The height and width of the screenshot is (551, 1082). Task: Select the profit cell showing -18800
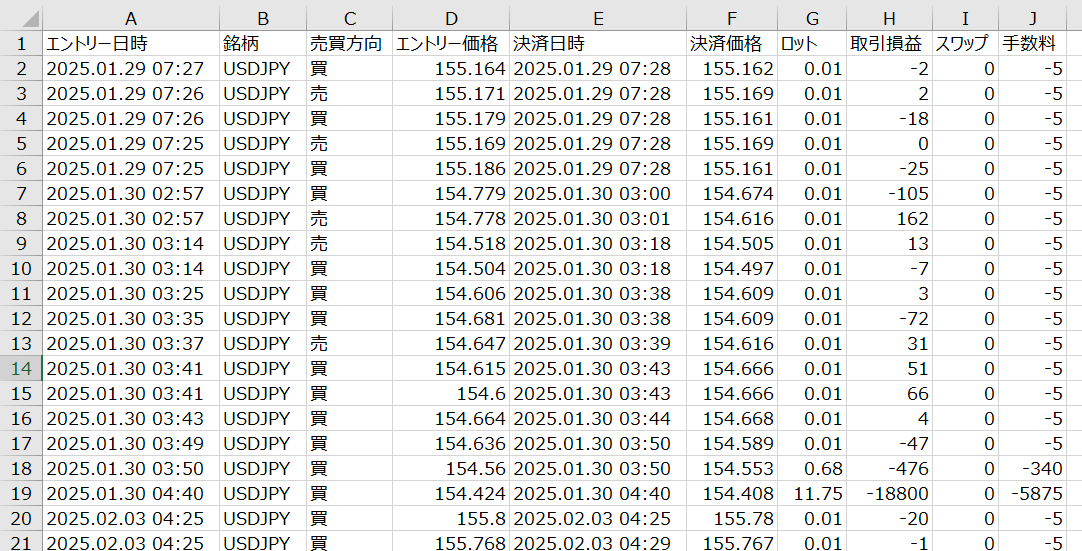point(889,494)
